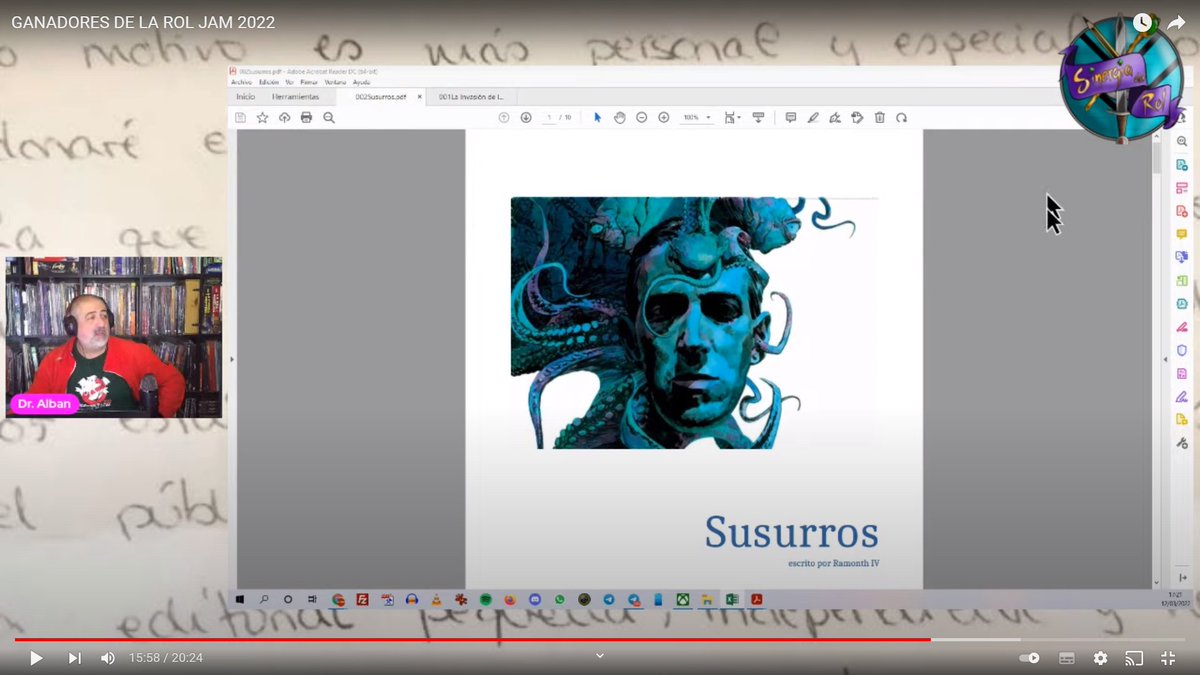The height and width of the screenshot is (675, 1200).
Task: Skip to the next video
Action: pyautogui.click(x=74, y=658)
